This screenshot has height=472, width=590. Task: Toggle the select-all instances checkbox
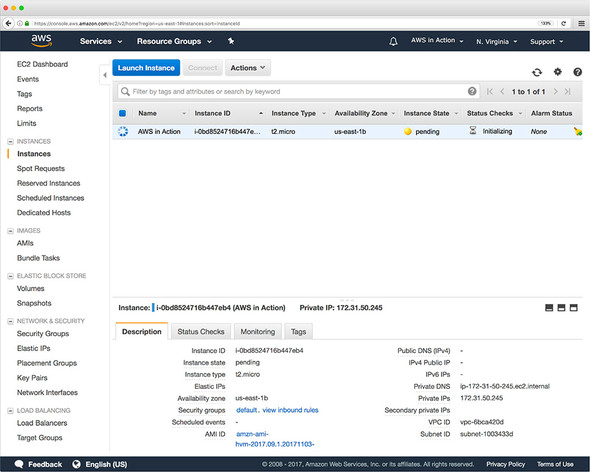click(x=122, y=113)
